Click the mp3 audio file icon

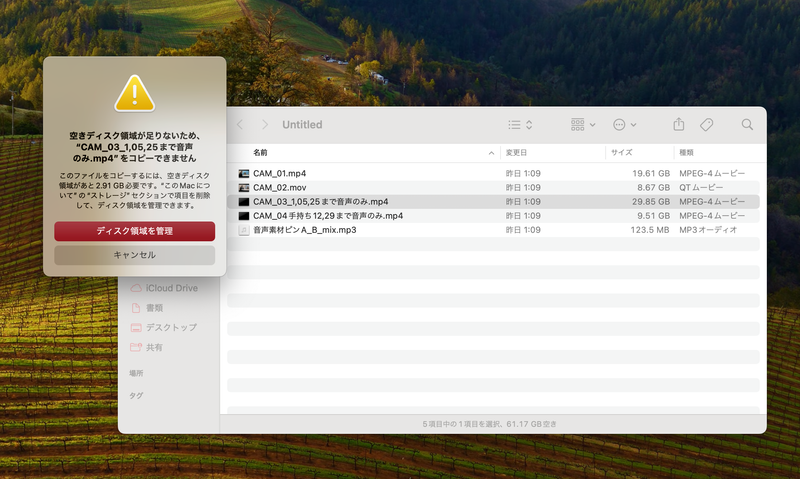coord(244,230)
